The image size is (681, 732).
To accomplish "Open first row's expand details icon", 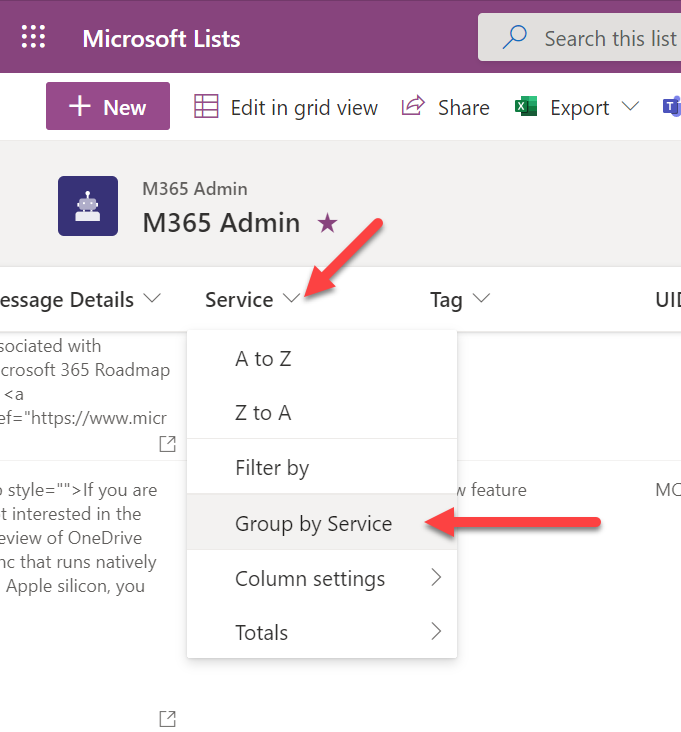I will 168,443.
